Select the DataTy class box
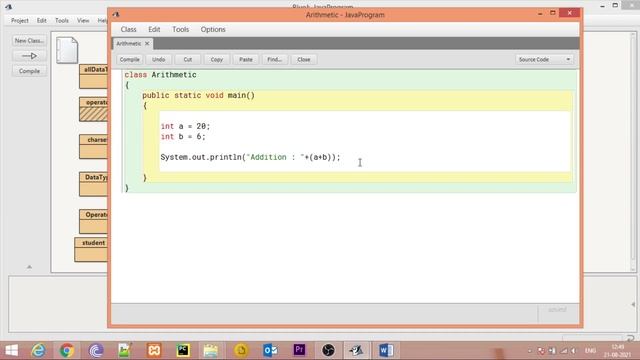The image size is (640, 360). click(x=93, y=184)
